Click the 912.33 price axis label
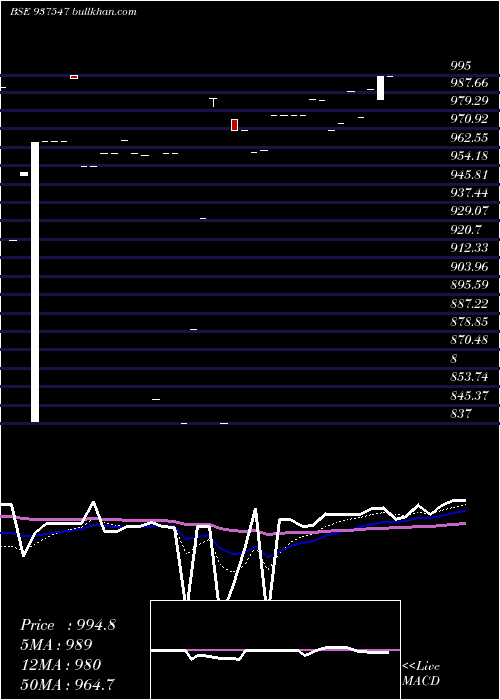 click(469, 248)
